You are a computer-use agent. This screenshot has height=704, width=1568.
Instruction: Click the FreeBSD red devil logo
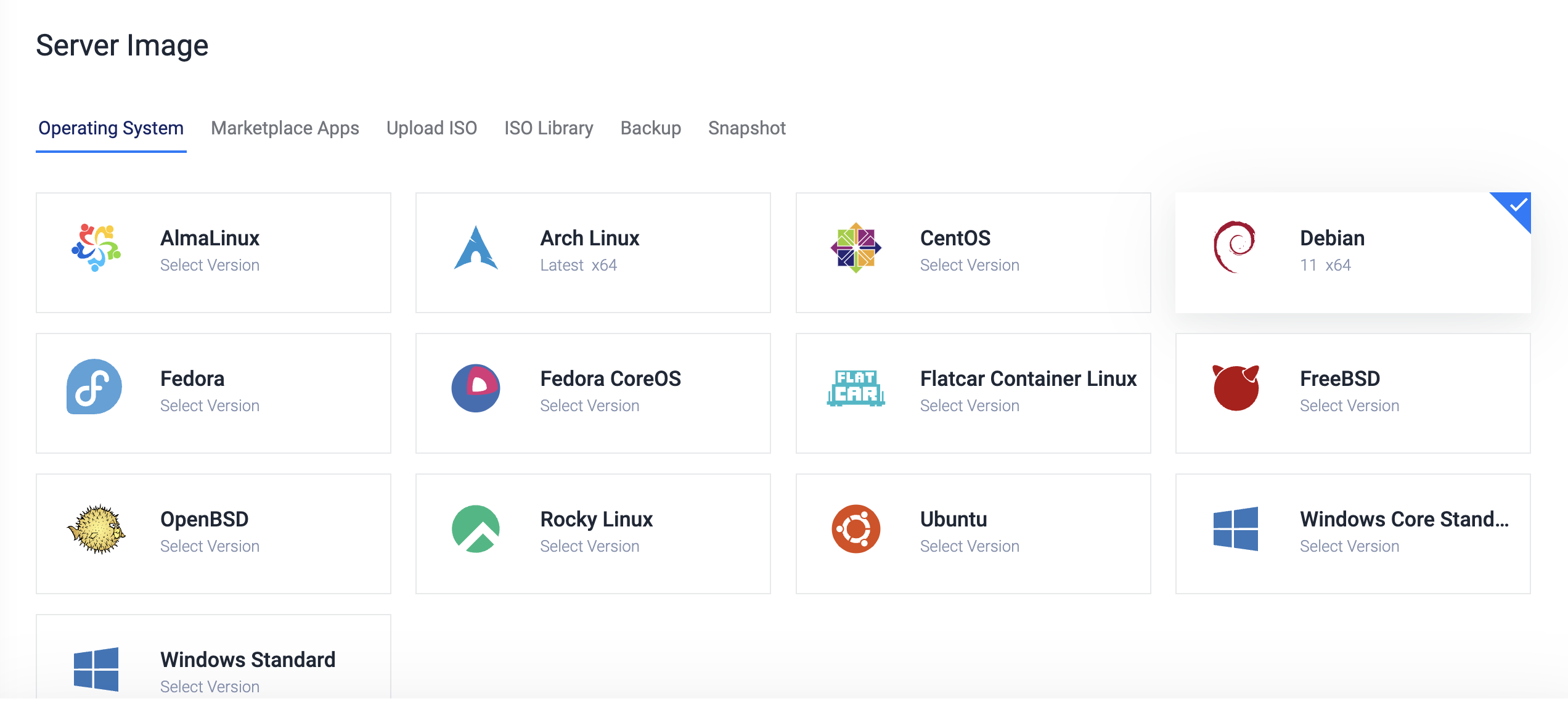point(1236,388)
